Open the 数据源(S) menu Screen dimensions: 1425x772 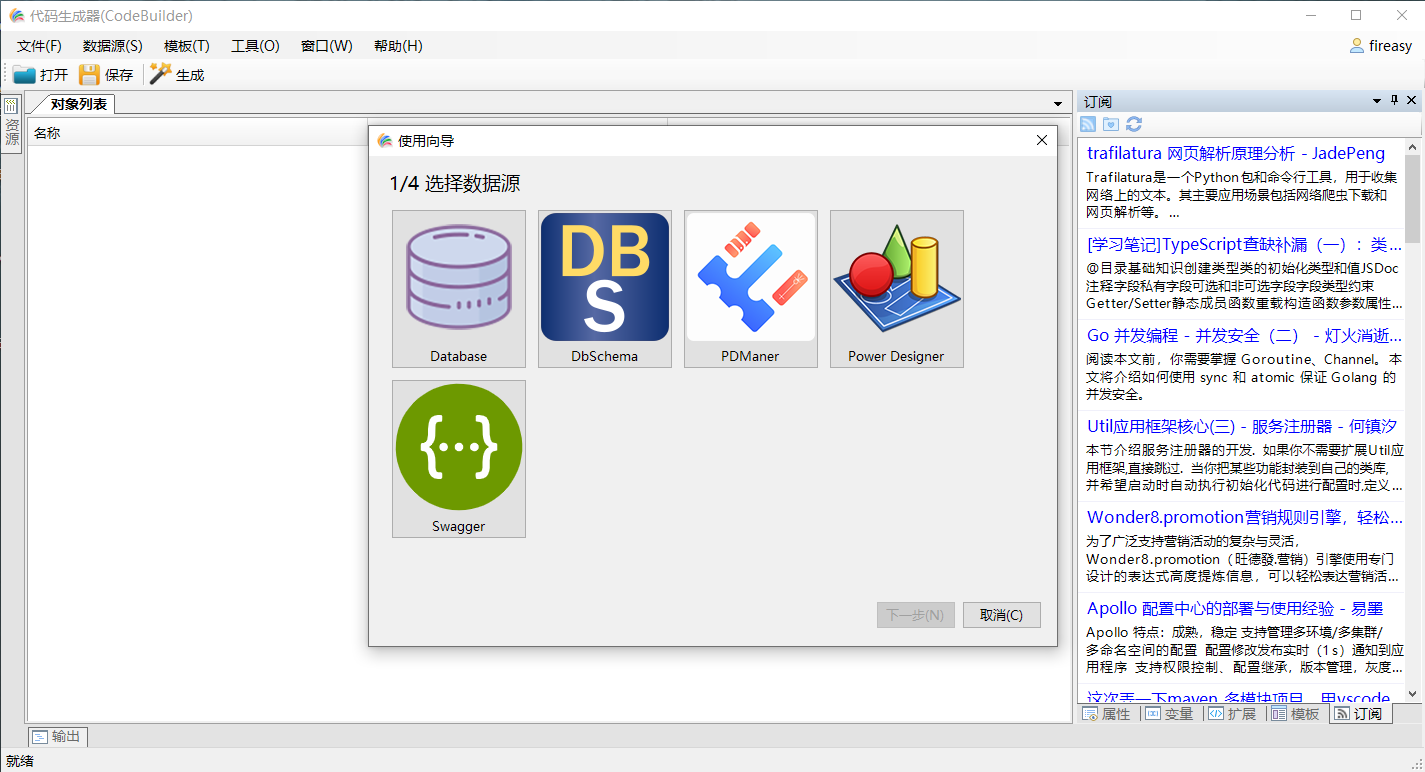[113, 46]
